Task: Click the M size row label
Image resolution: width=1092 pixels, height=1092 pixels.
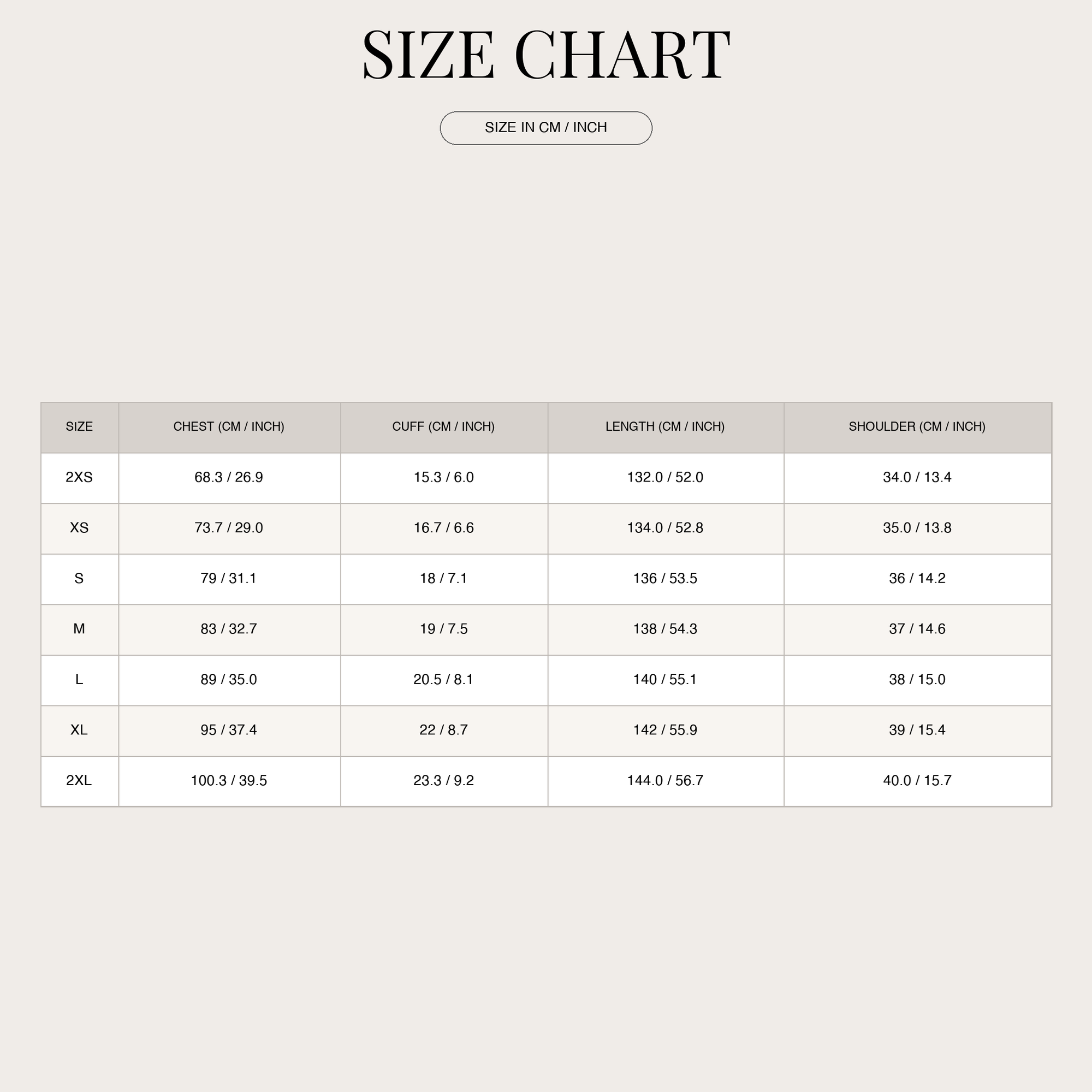Action: point(79,629)
